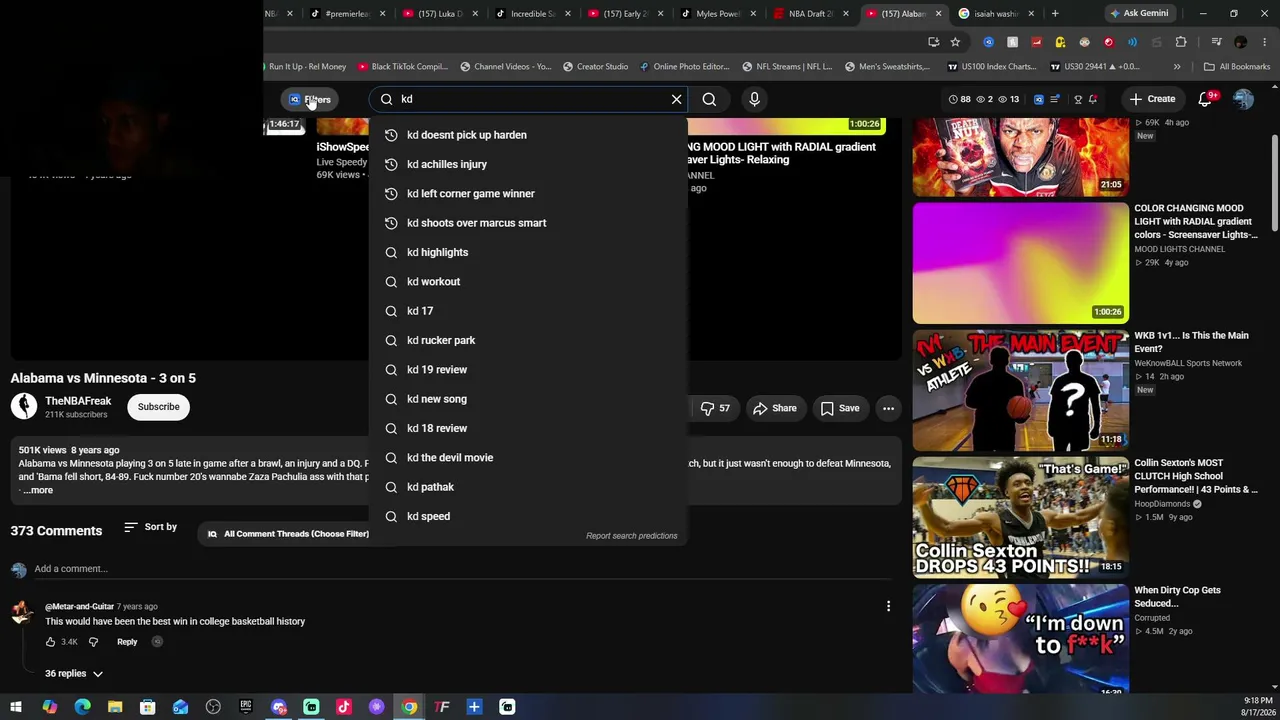Choose the "kd the devil movie" suggestion
1280x720 pixels.
[528, 458]
